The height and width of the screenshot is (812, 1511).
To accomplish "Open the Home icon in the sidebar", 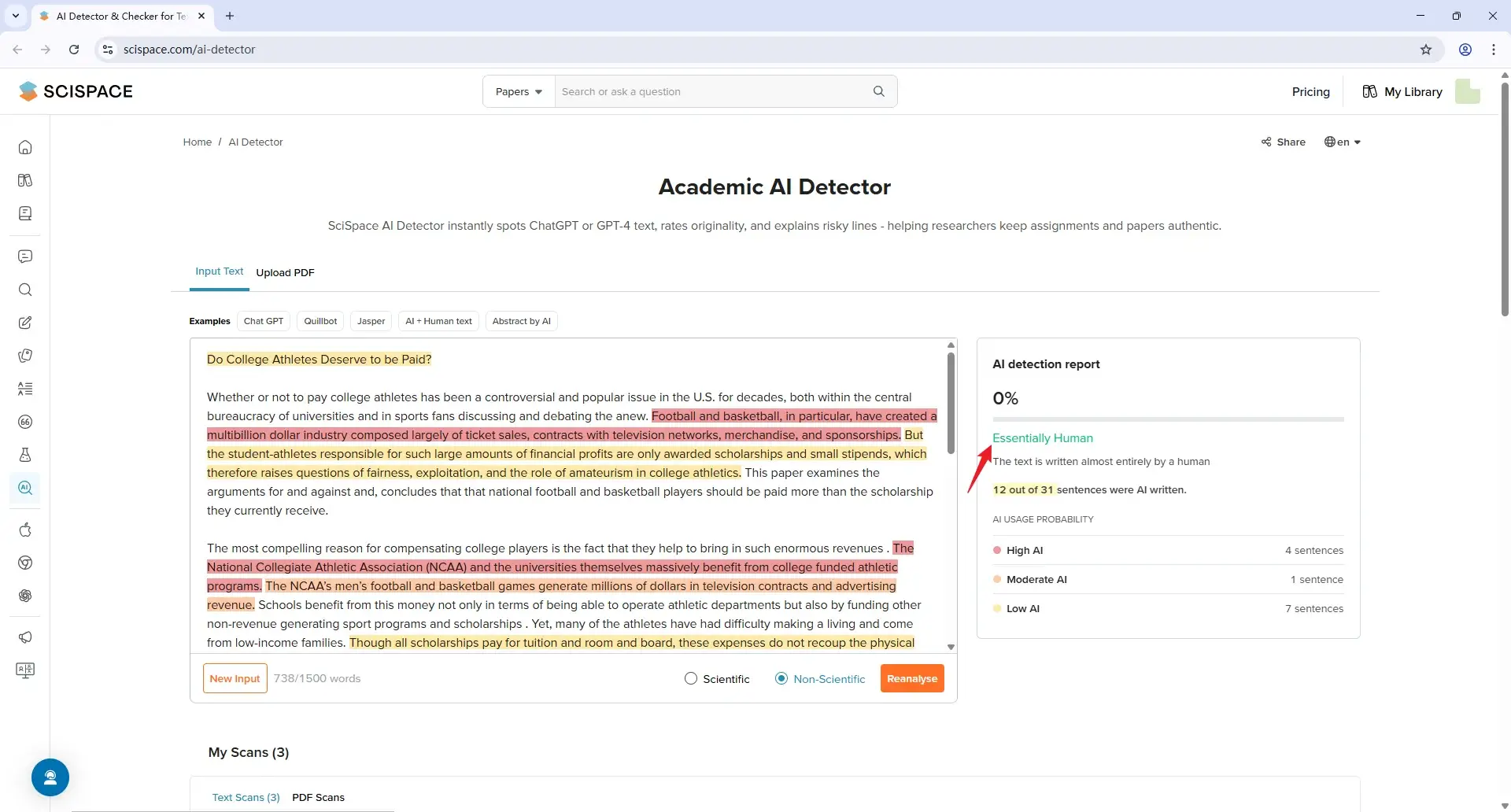I will click(25, 147).
